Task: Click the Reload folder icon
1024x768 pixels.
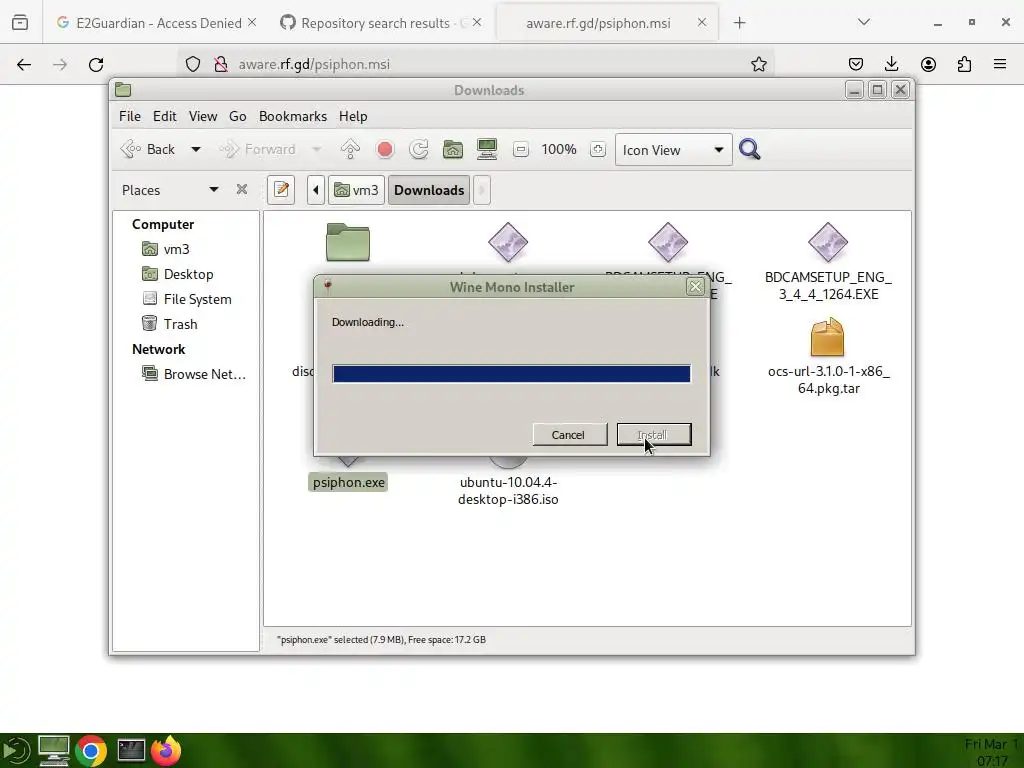Action: [x=419, y=150]
